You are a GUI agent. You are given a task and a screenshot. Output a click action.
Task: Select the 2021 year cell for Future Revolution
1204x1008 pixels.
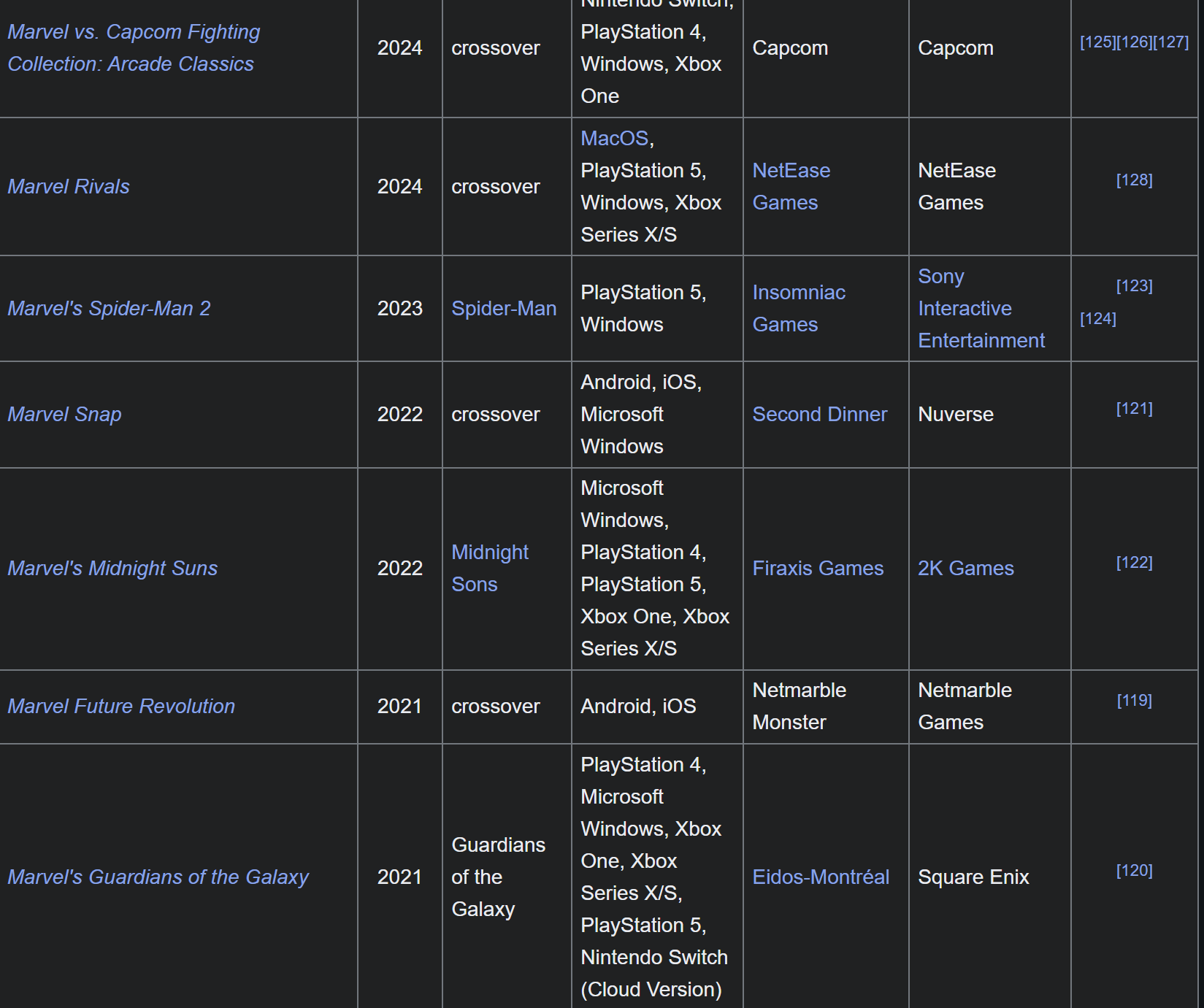400,707
